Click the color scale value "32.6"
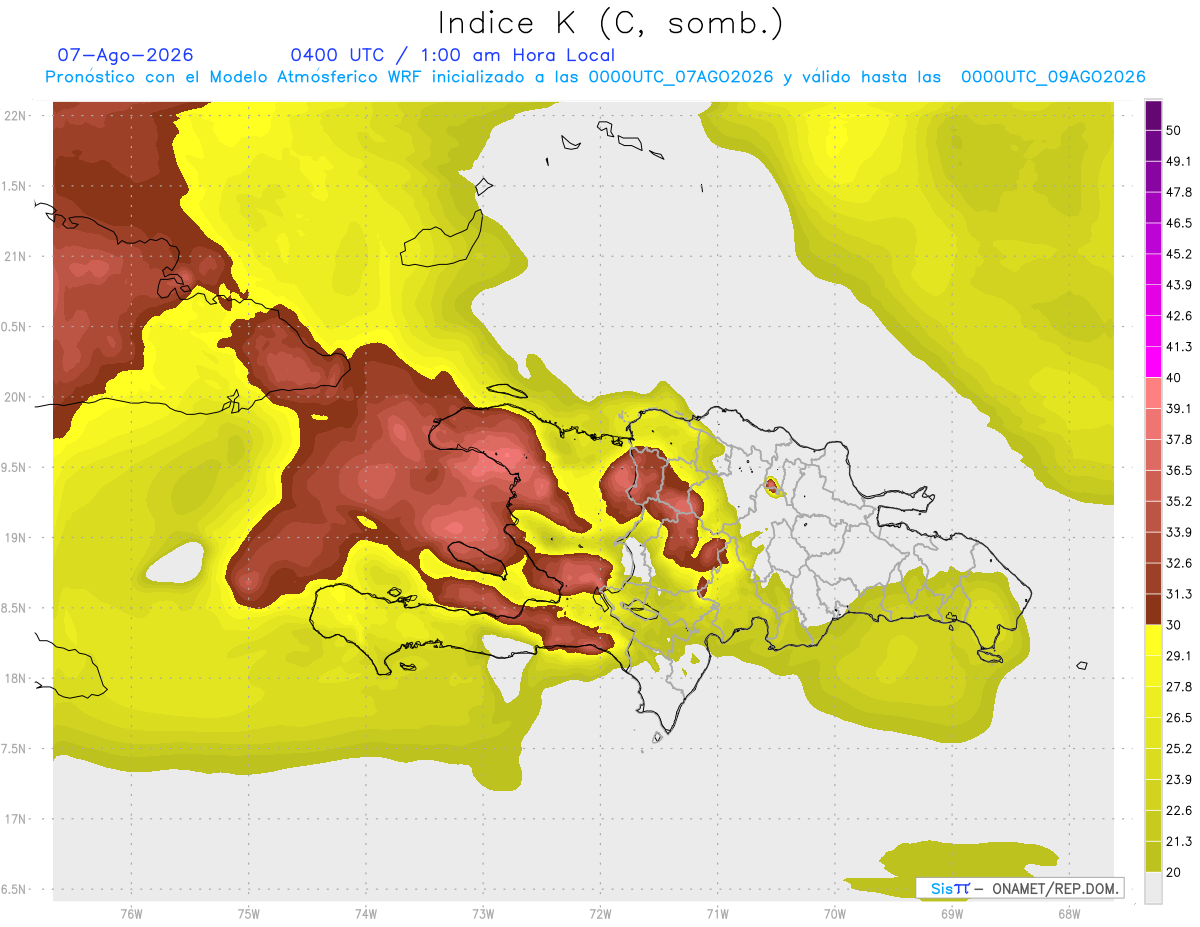 pos(1179,563)
